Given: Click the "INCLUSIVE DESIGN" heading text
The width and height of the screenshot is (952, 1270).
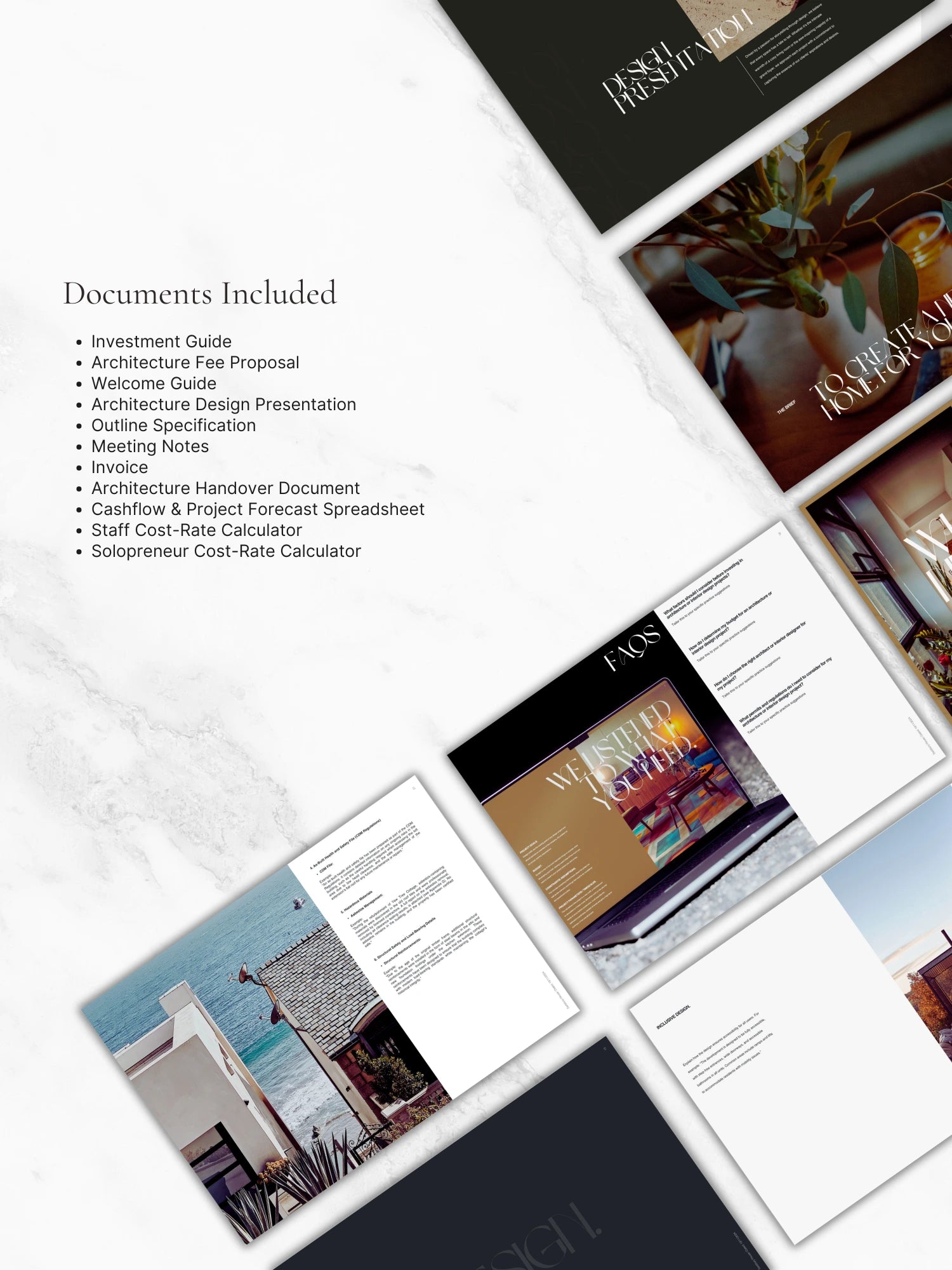Looking at the screenshot, I should click(673, 1017).
